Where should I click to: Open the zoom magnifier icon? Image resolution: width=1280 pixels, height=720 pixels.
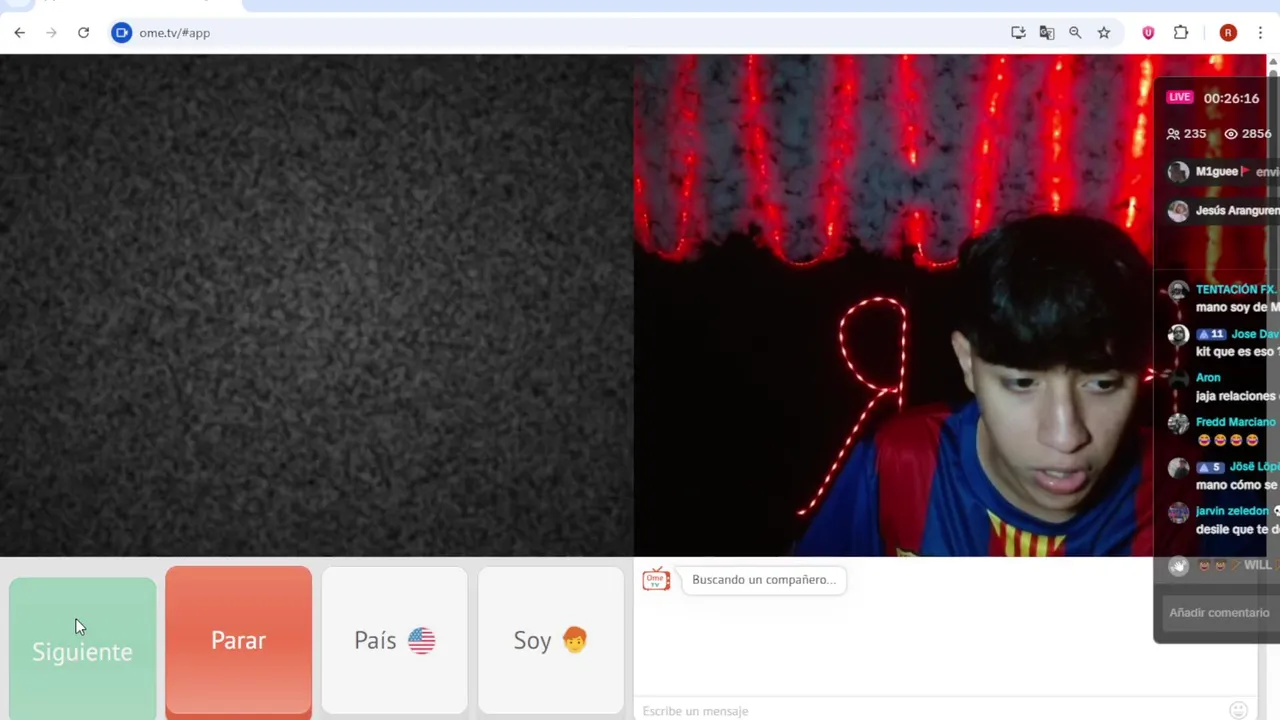[1075, 33]
